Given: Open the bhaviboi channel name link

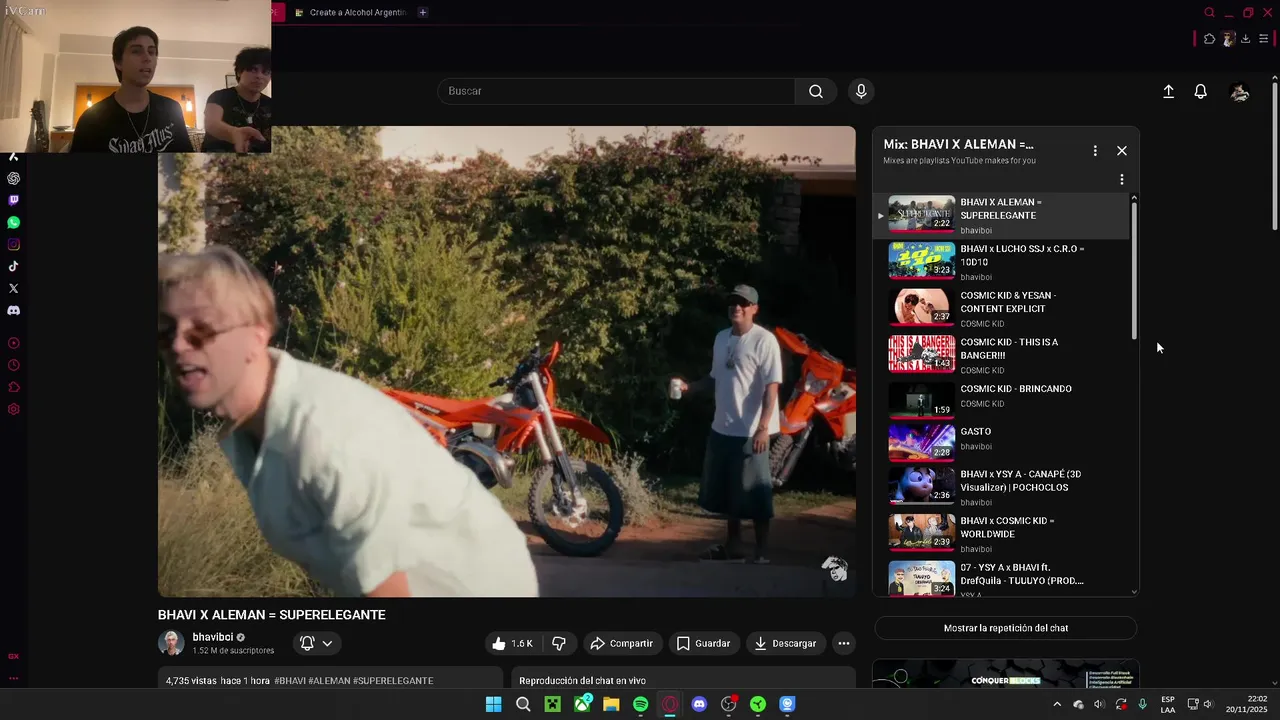Looking at the screenshot, I should (x=213, y=637).
